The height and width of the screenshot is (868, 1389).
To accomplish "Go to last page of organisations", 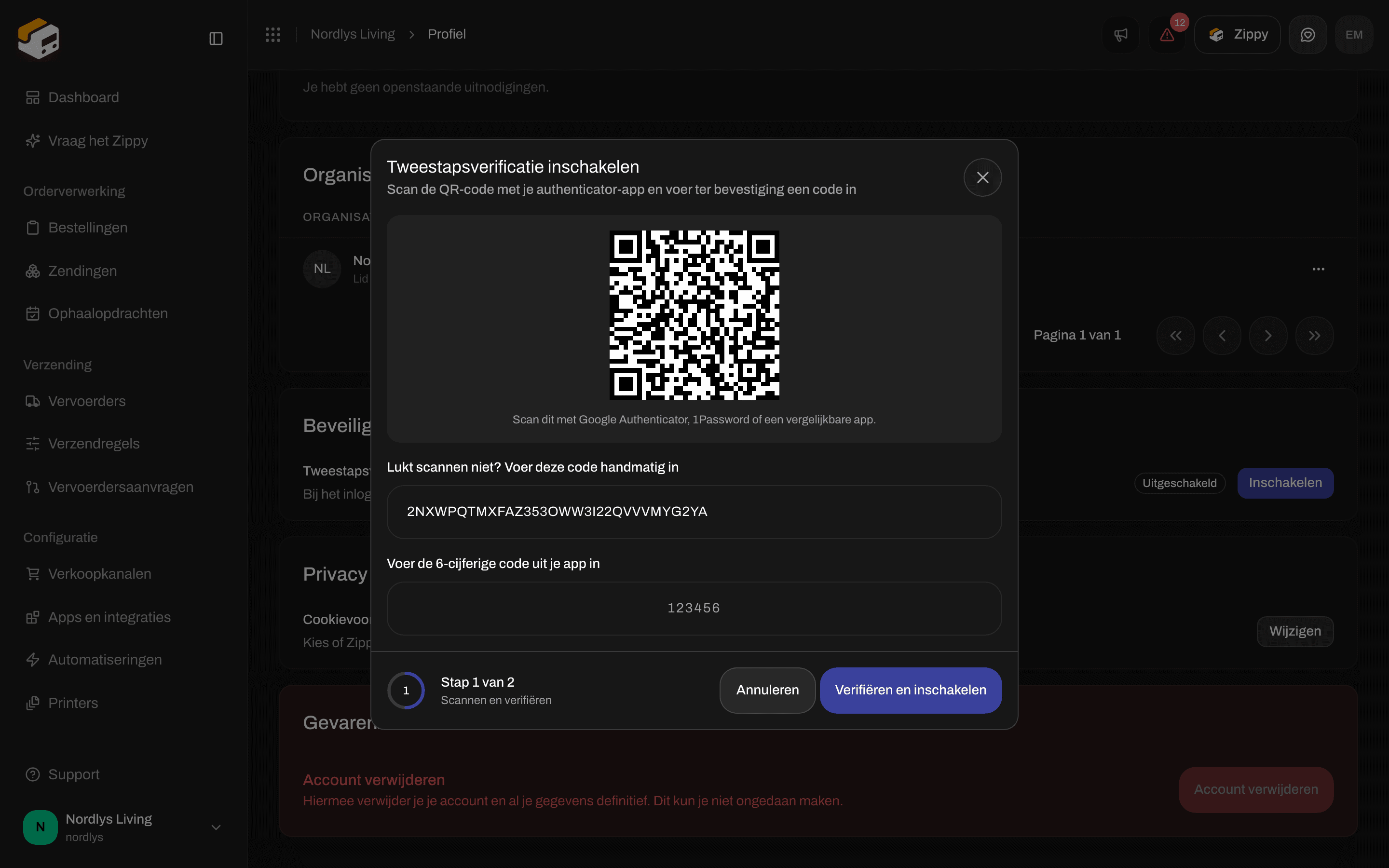I will 1314,336.
